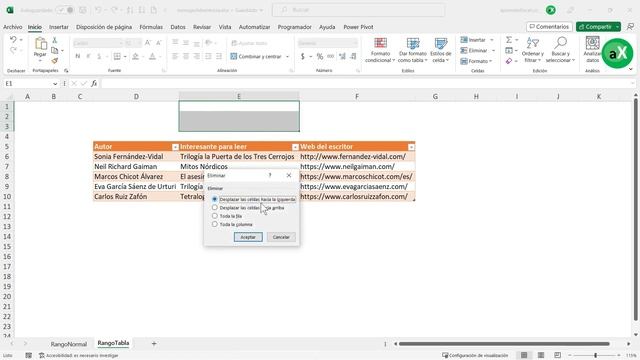Open the RangoNormal sheet tab
This screenshot has width=640, height=360.
69,344
